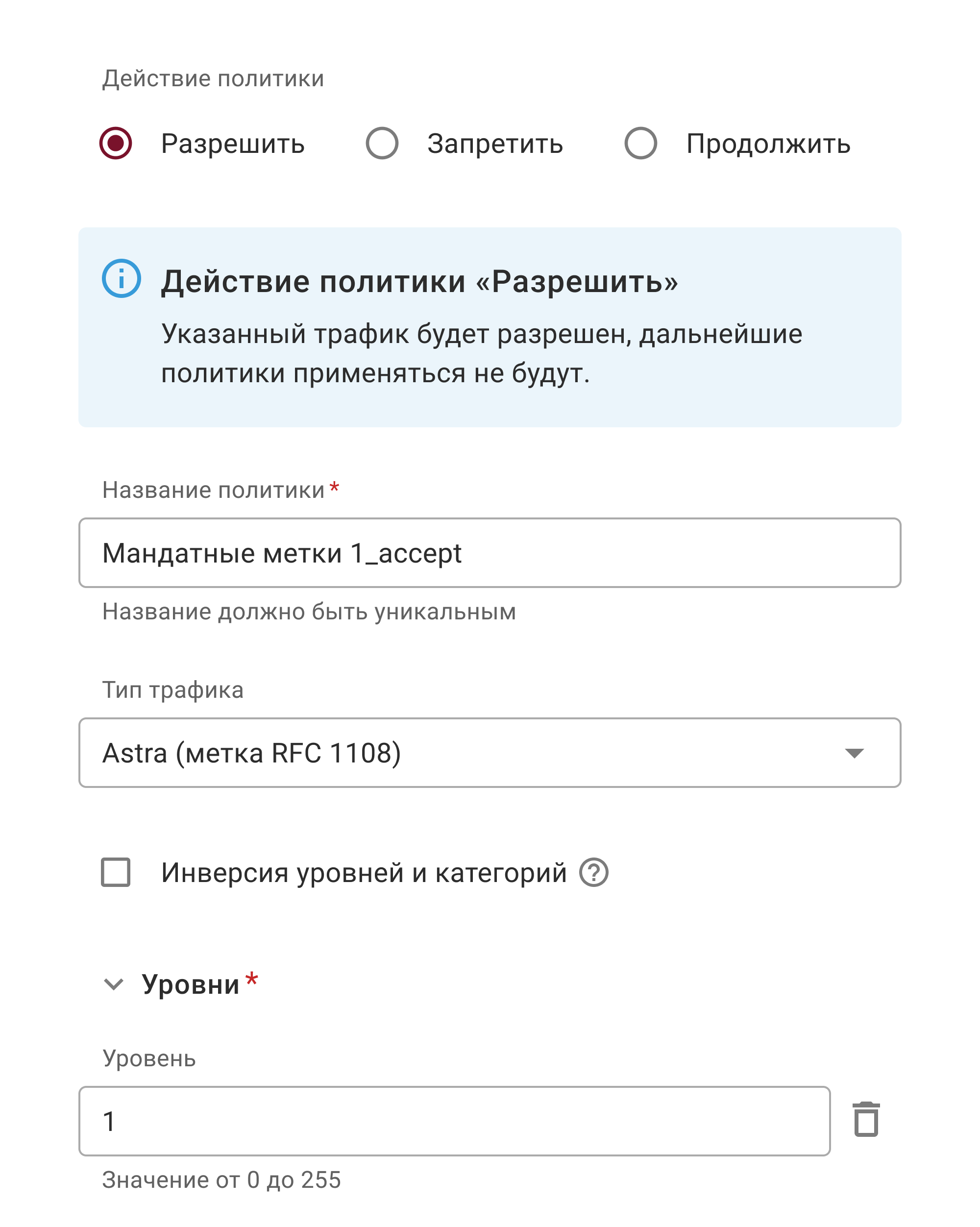Click the blue info icon in banner
The height and width of the screenshot is (1227, 980).
(121, 278)
